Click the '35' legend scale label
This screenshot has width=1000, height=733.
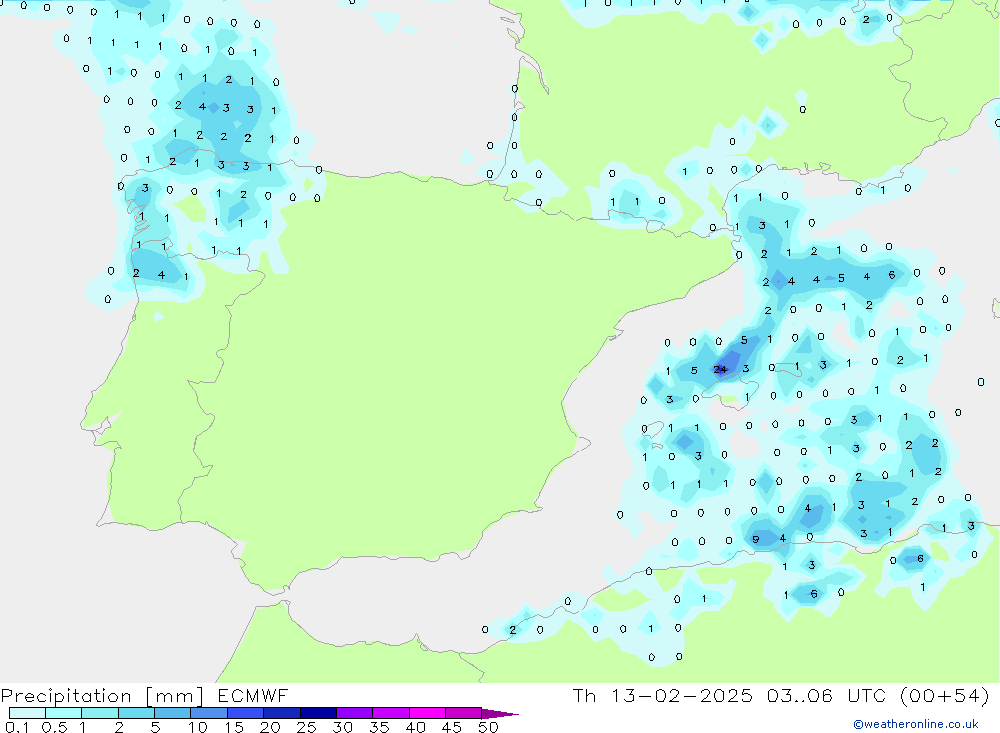[379, 727]
